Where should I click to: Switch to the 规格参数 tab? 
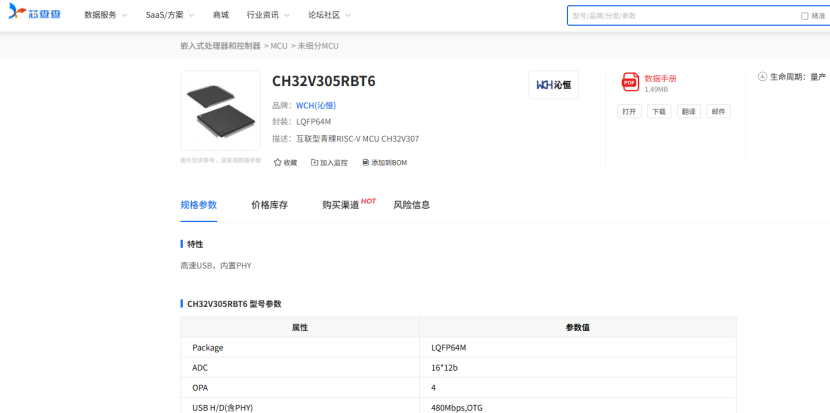coord(199,205)
